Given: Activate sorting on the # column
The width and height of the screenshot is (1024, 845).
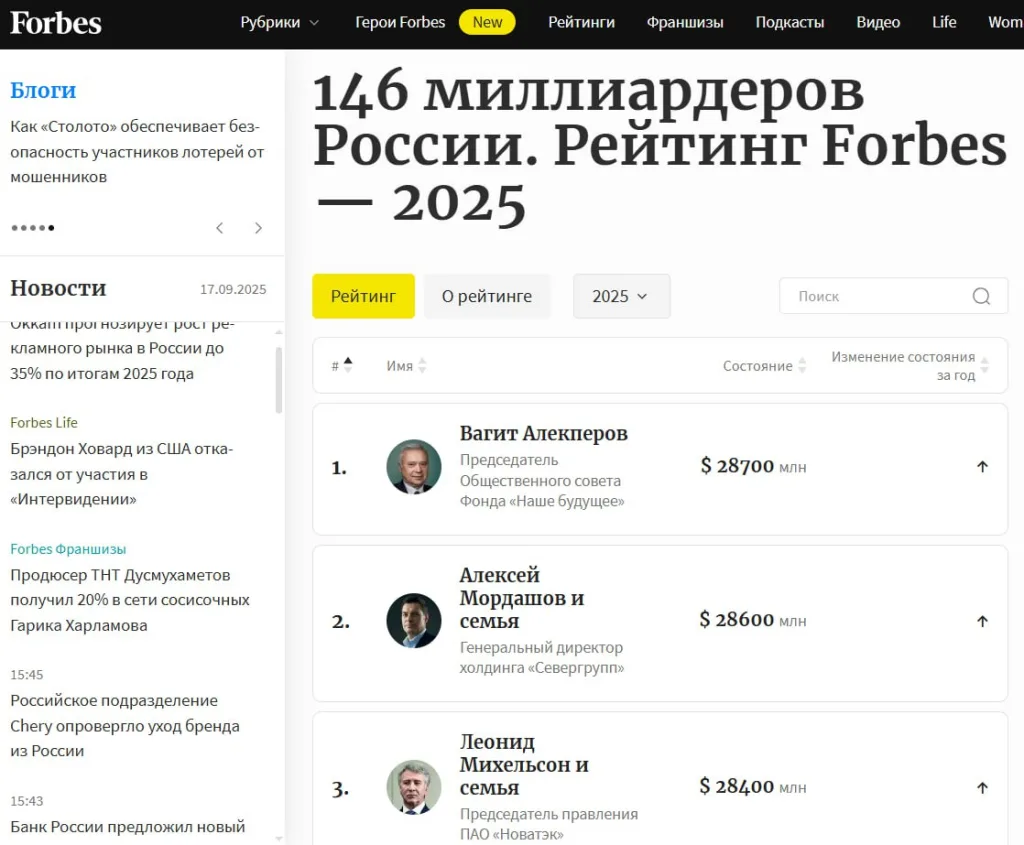Looking at the screenshot, I should [340, 366].
